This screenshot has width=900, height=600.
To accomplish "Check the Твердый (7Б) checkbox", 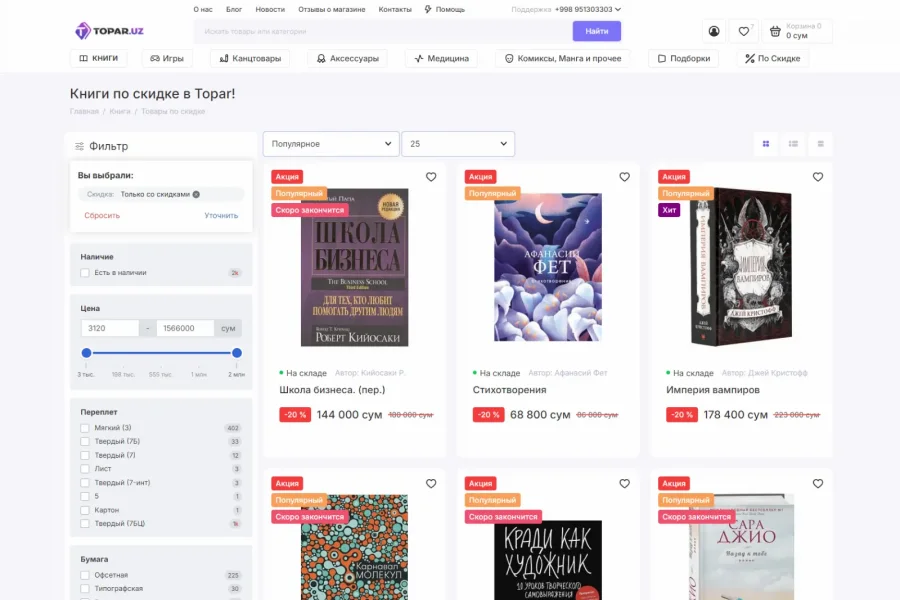I will [x=85, y=442].
